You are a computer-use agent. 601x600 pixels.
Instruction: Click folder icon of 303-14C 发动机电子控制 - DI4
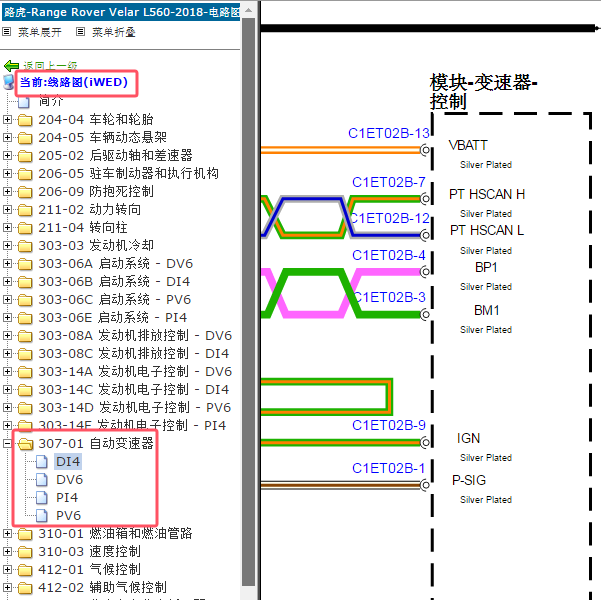pyautogui.click(x=25, y=390)
